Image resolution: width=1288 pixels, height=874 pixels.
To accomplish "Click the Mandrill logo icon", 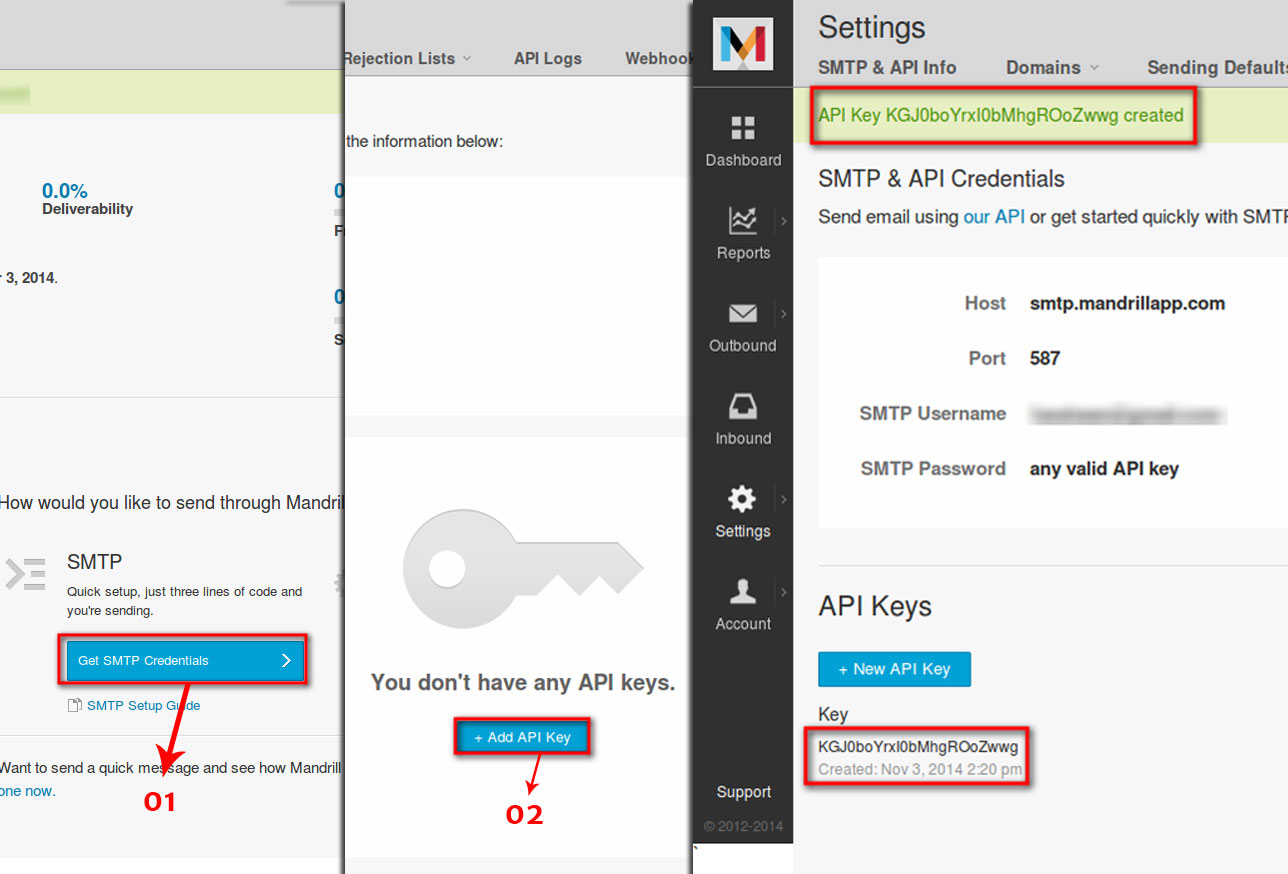I will pyautogui.click(x=743, y=44).
